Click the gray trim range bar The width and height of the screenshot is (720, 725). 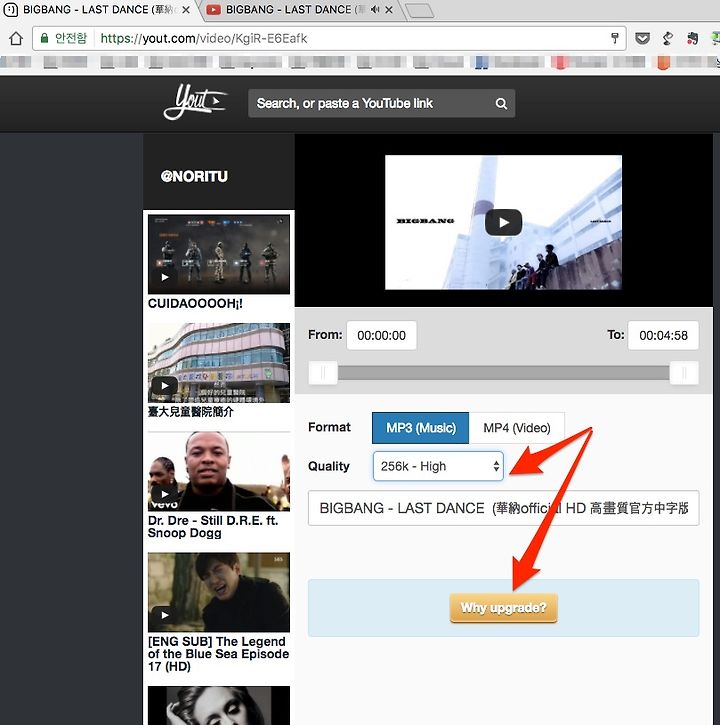pos(503,373)
